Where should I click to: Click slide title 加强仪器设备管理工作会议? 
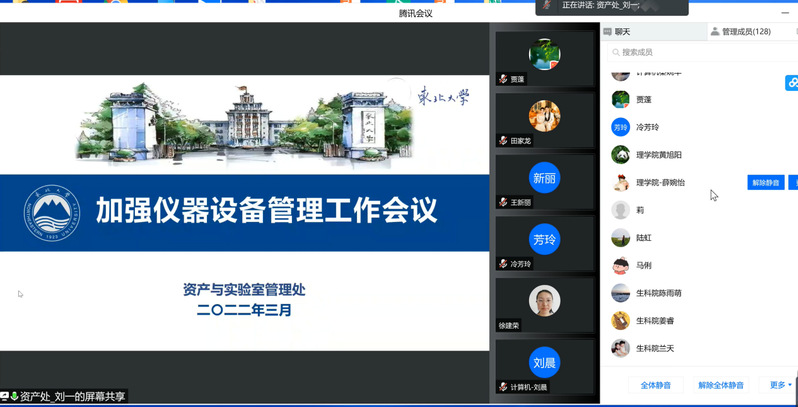(x=267, y=211)
